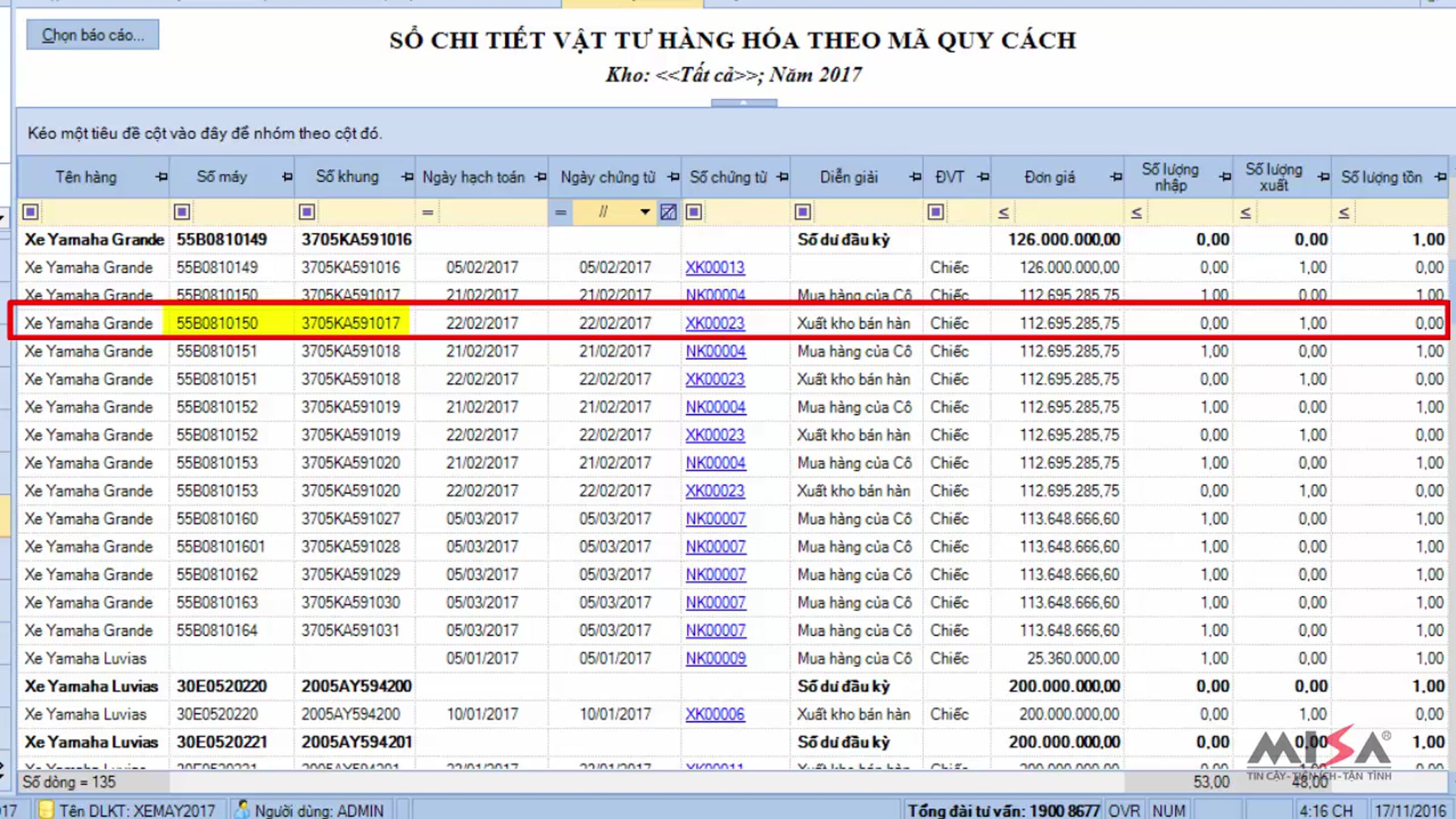Open the Số lượng nhập comparison operator list
1456x819 pixels.
click(1136, 212)
